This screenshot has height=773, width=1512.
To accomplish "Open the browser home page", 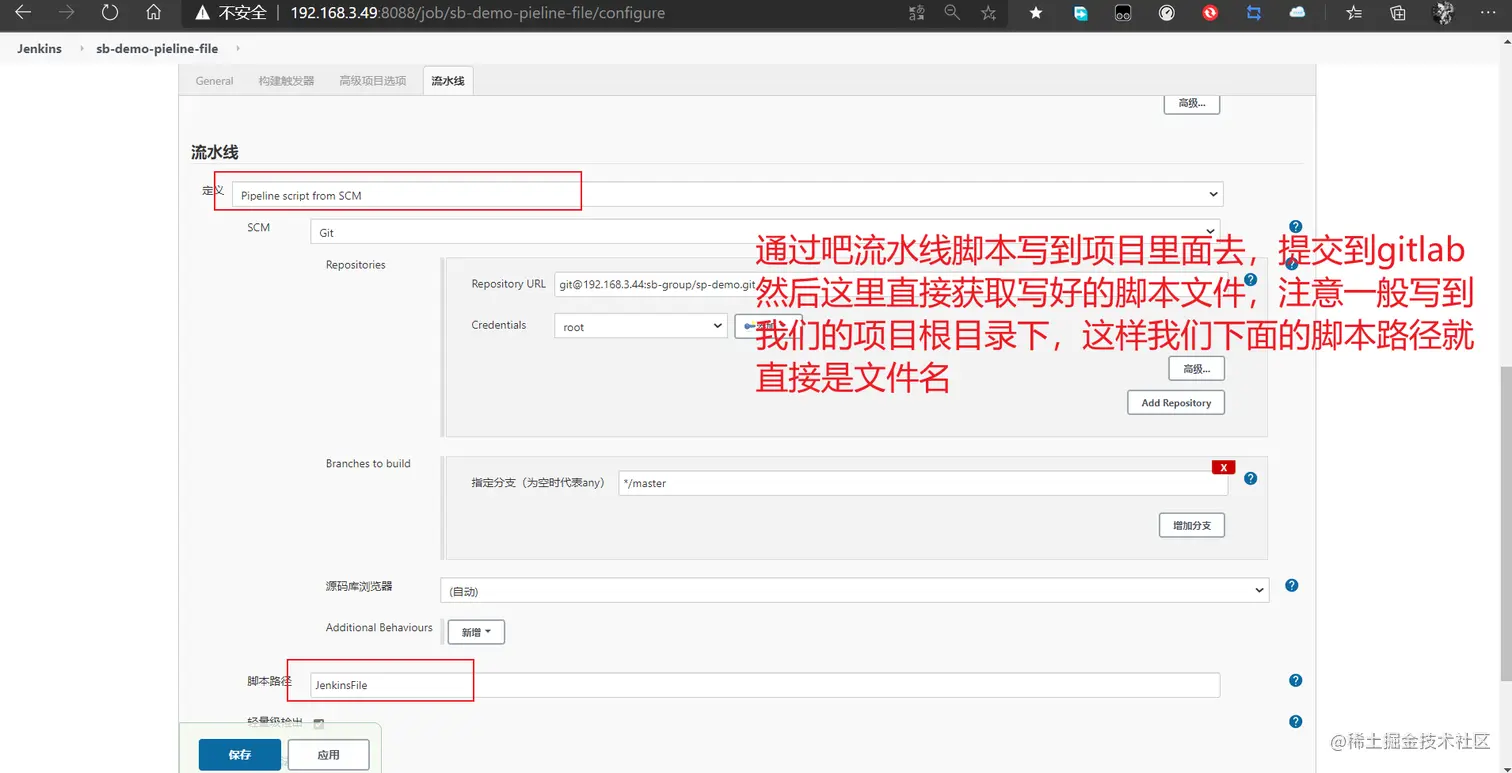I will [153, 13].
